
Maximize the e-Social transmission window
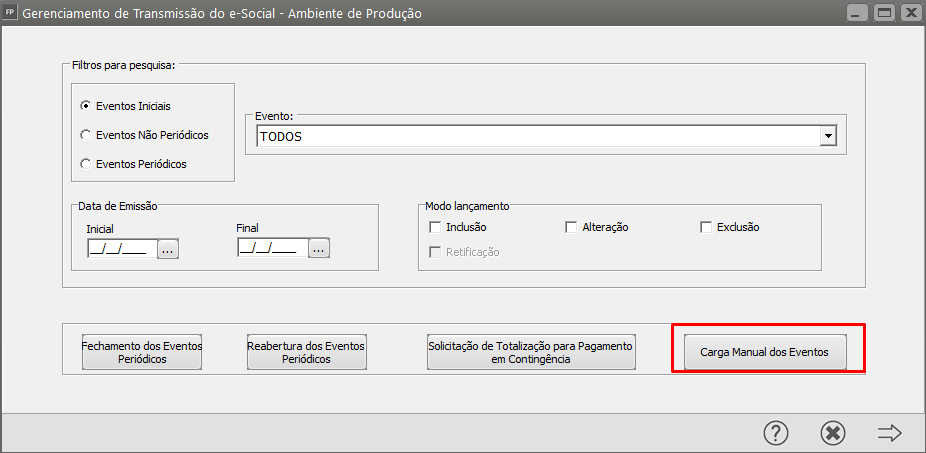[x=883, y=12]
